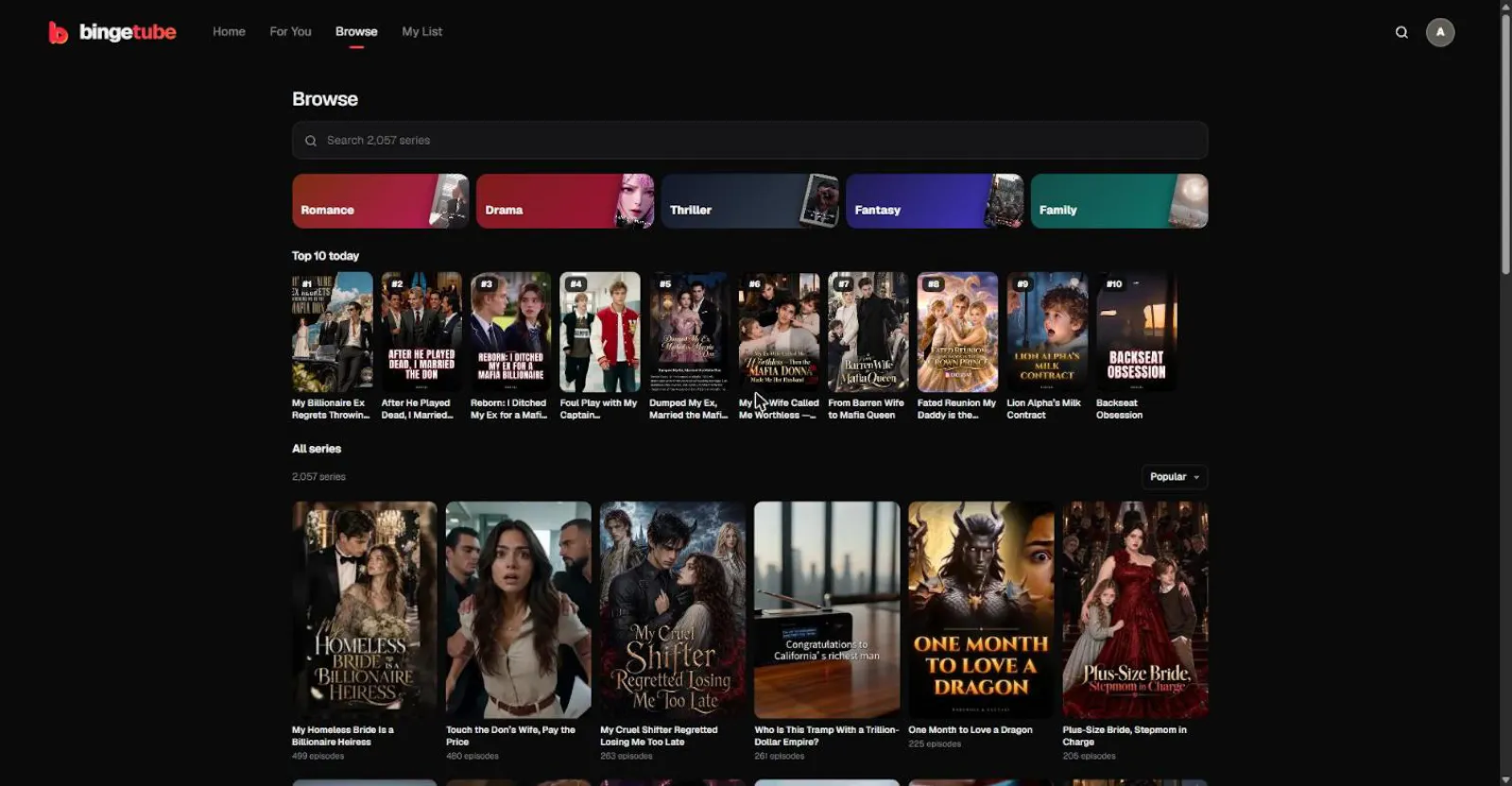Open #7 From Barren Wife to Mafia Queen poster
The height and width of the screenshot is (786, 1512).
click(x=868, y=332)
